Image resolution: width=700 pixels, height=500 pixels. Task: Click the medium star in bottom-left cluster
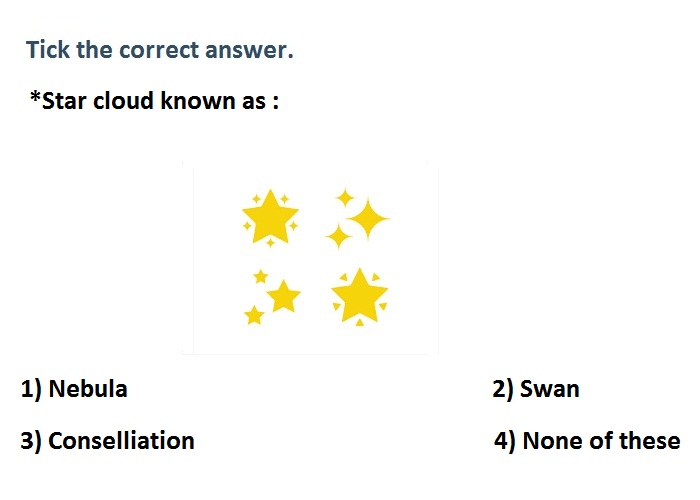[x=283, y=296]
